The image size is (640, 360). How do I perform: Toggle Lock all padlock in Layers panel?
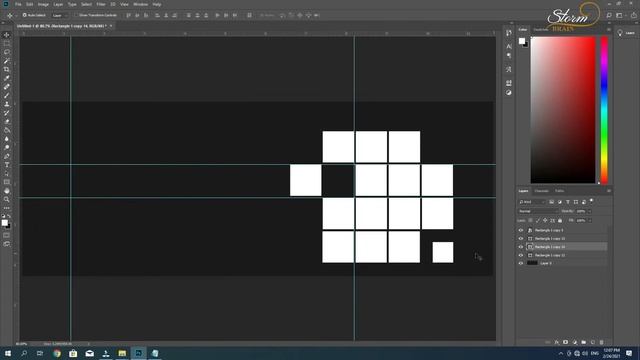pyautogui.click(x=560, y=220)
